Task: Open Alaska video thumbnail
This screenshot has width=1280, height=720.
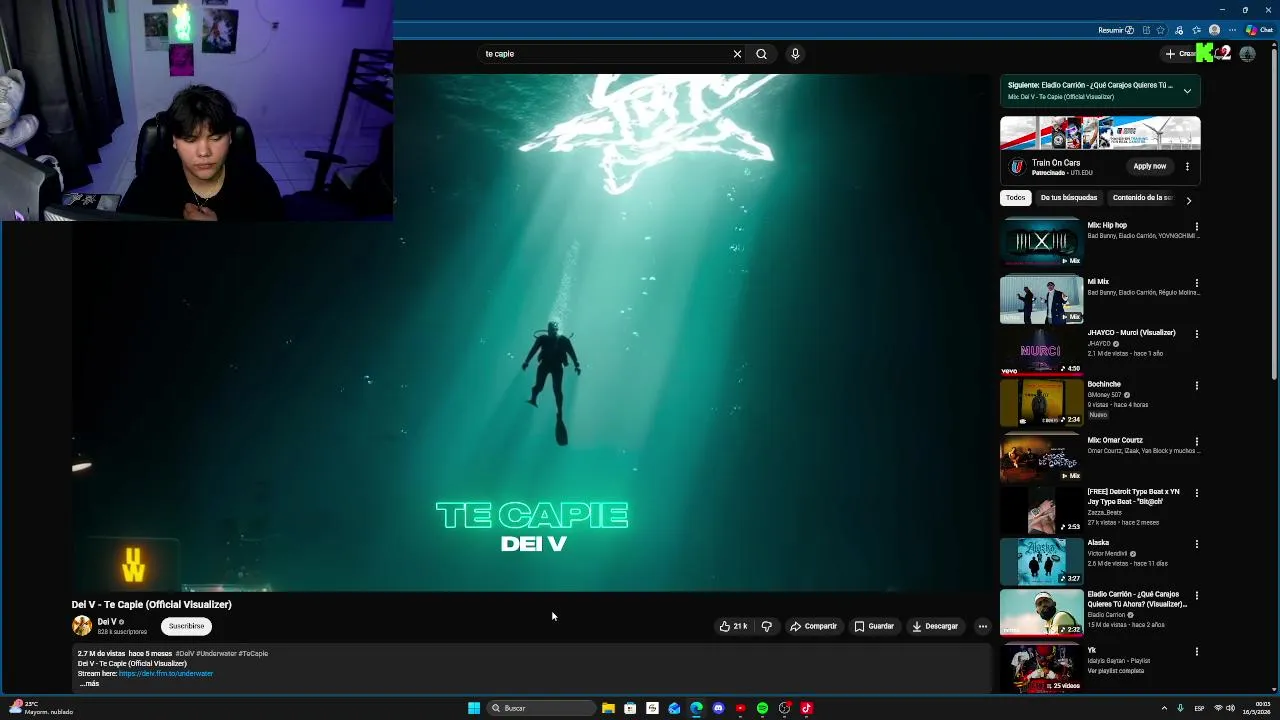Action: tap(1041, 561)
